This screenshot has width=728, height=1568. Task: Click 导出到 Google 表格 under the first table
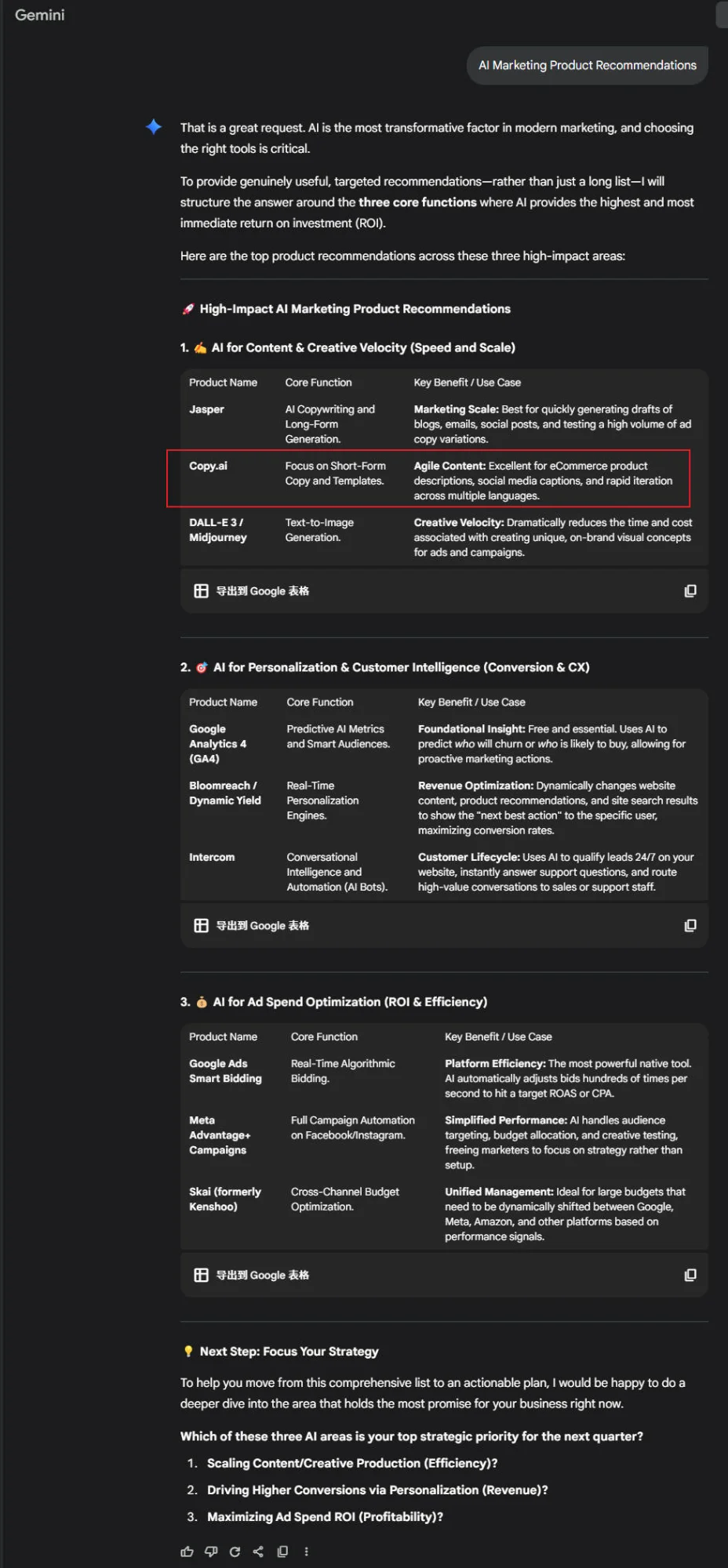261,590
